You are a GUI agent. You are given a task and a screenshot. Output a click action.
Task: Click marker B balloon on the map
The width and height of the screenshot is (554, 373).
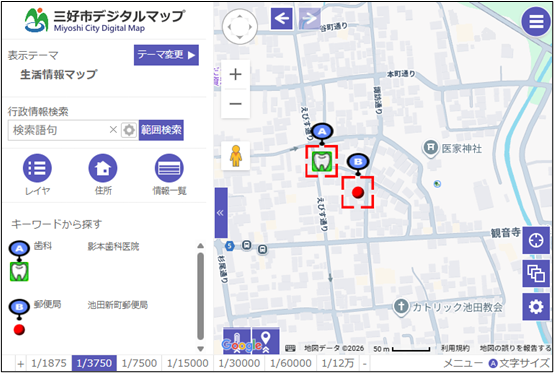point(358,162)
